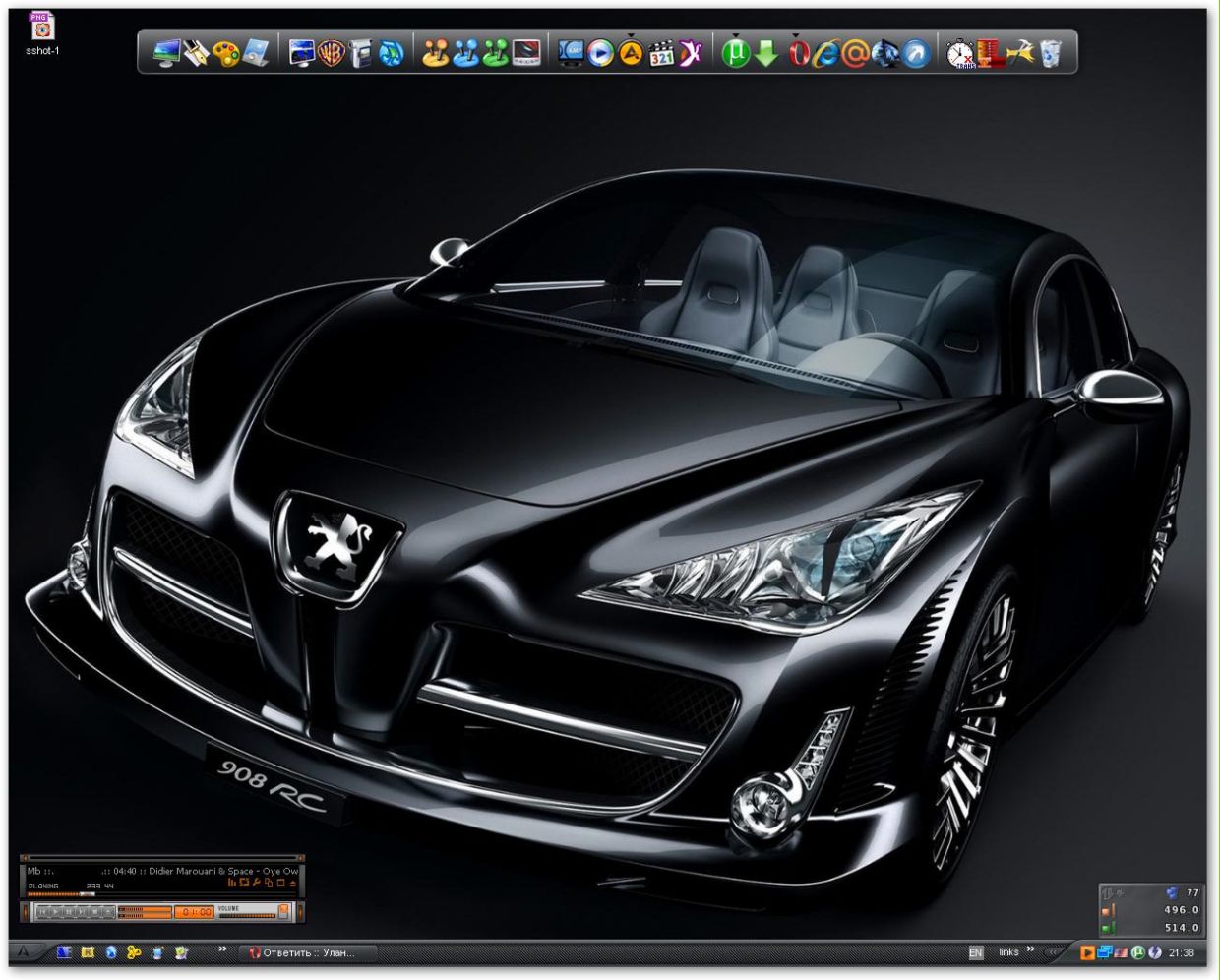Show hidden tray icons with the arrow
This screenshot has height=980, width=1220.
[x=1055, y=952]
